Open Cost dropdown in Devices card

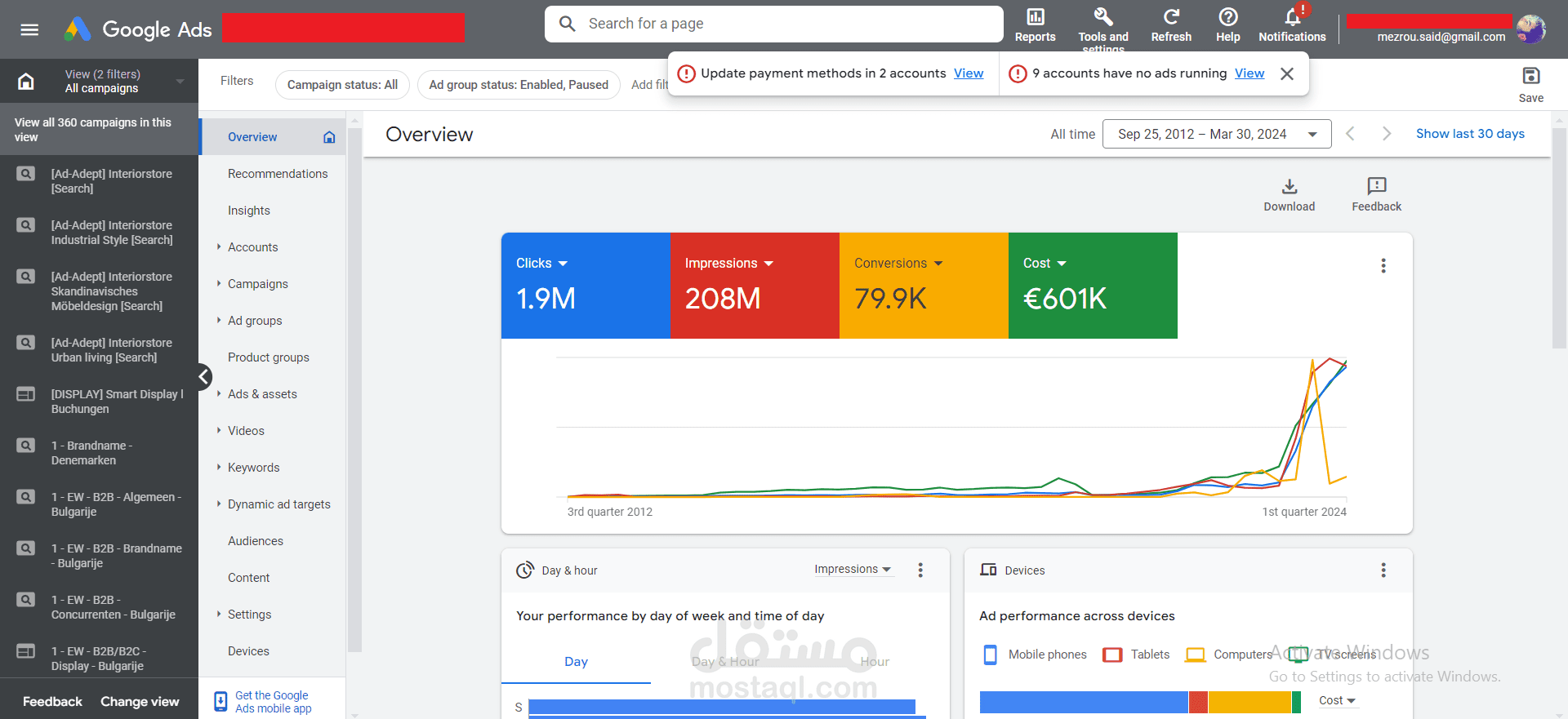1338,700
